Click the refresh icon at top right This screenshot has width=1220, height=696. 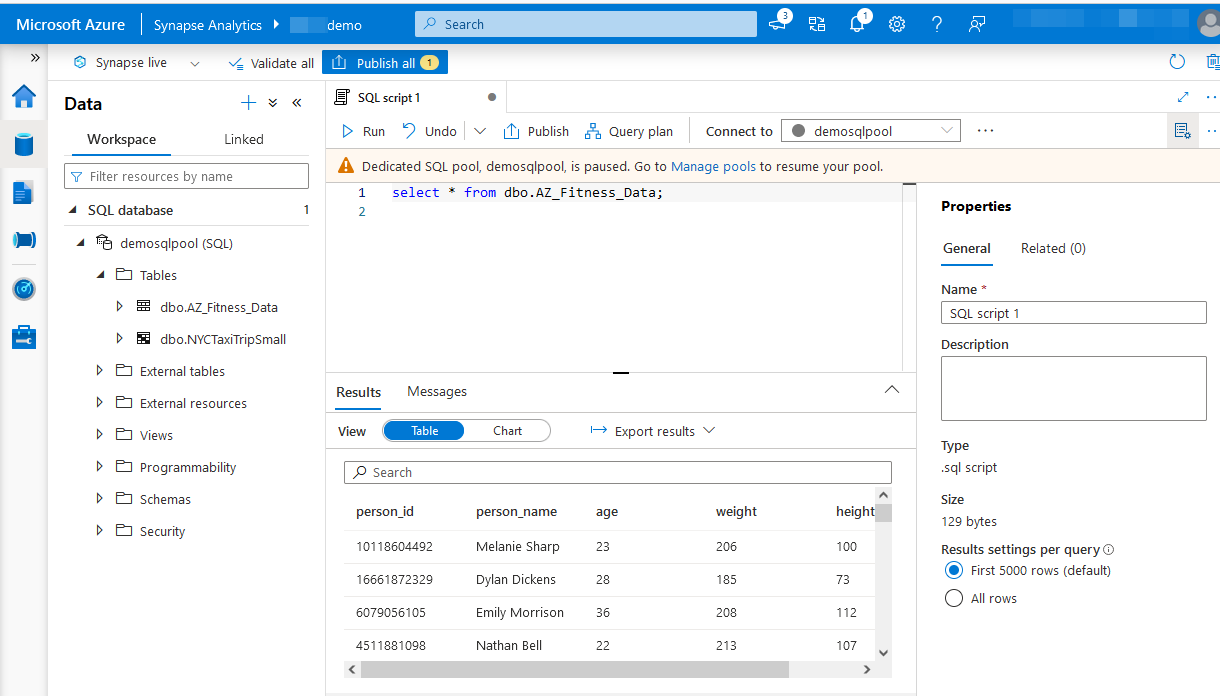(1177, 62)
